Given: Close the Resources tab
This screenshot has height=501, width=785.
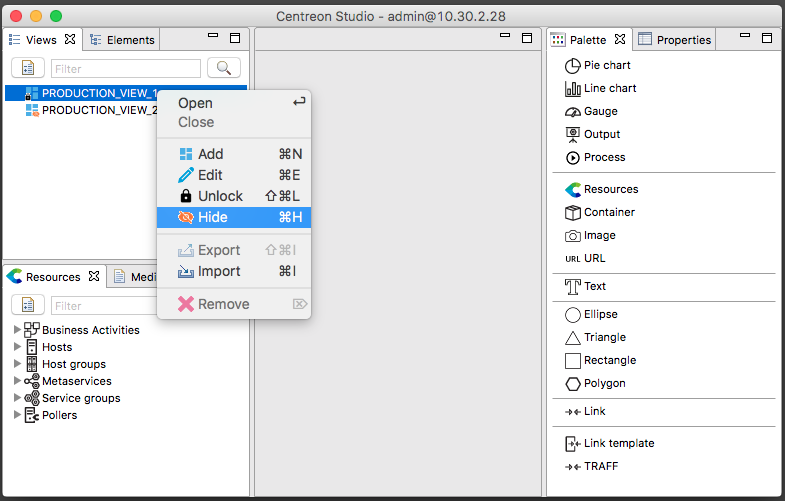Looking at the screenshot, I should tap(94, 276).
